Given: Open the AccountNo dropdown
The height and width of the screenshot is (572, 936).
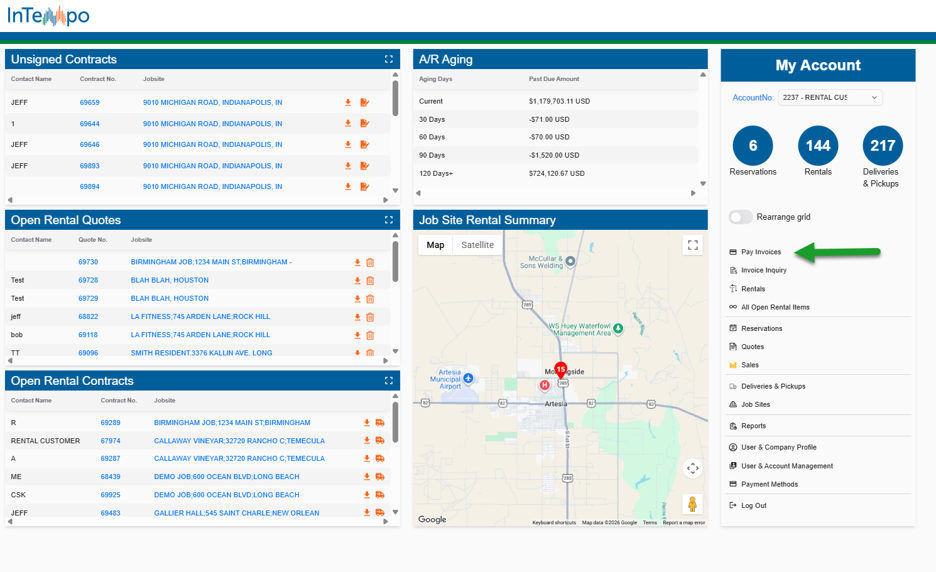Looking at the screenshot, I should 830,97.
